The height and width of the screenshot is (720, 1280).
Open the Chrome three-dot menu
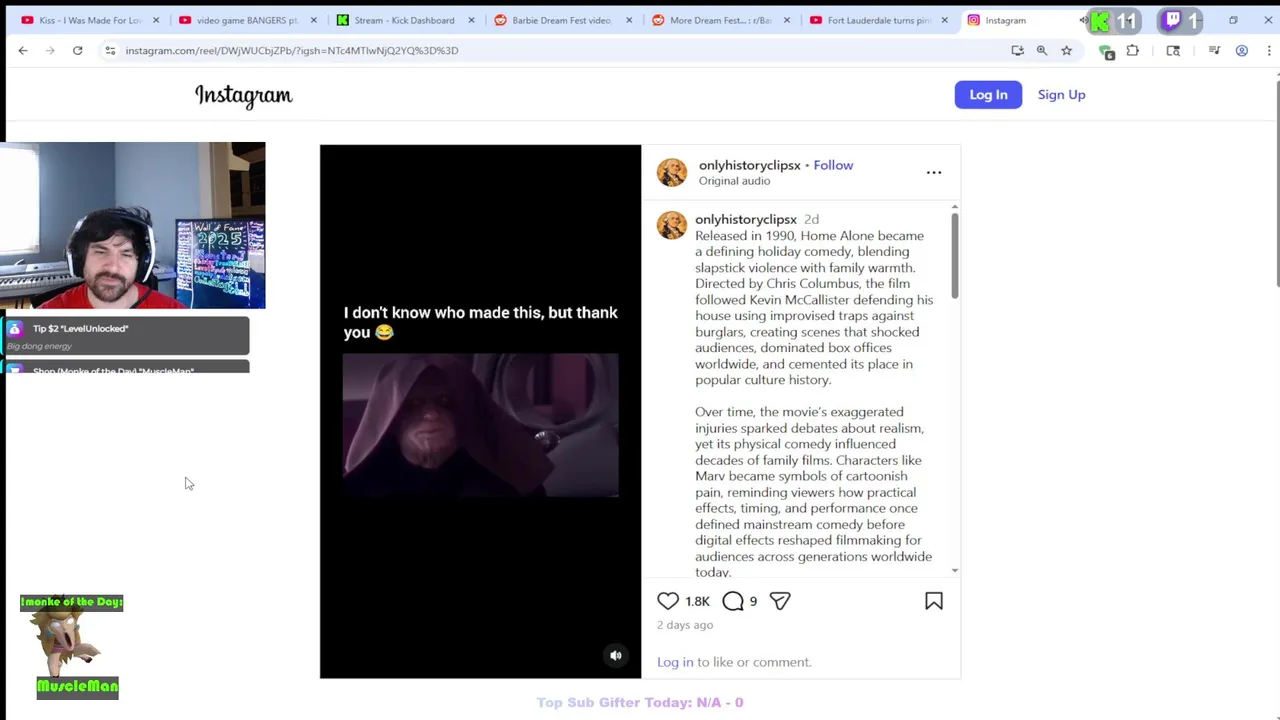pyautogui.click(x=1267, y=50)
